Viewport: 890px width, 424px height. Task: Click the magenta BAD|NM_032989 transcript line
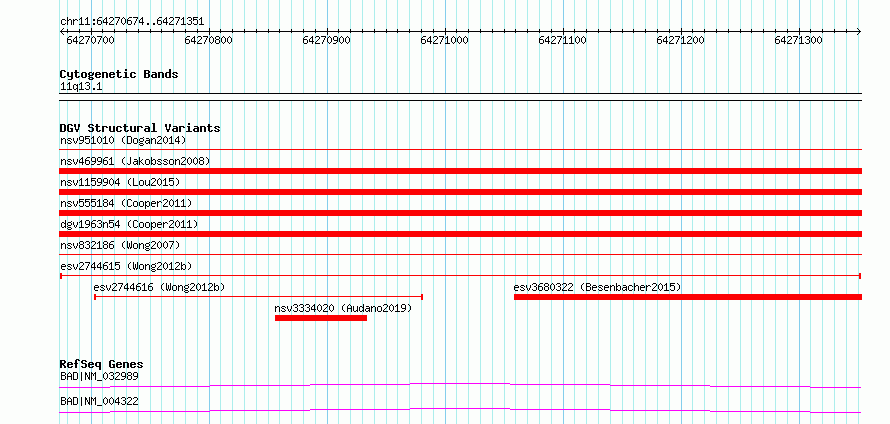pos(460,385)
